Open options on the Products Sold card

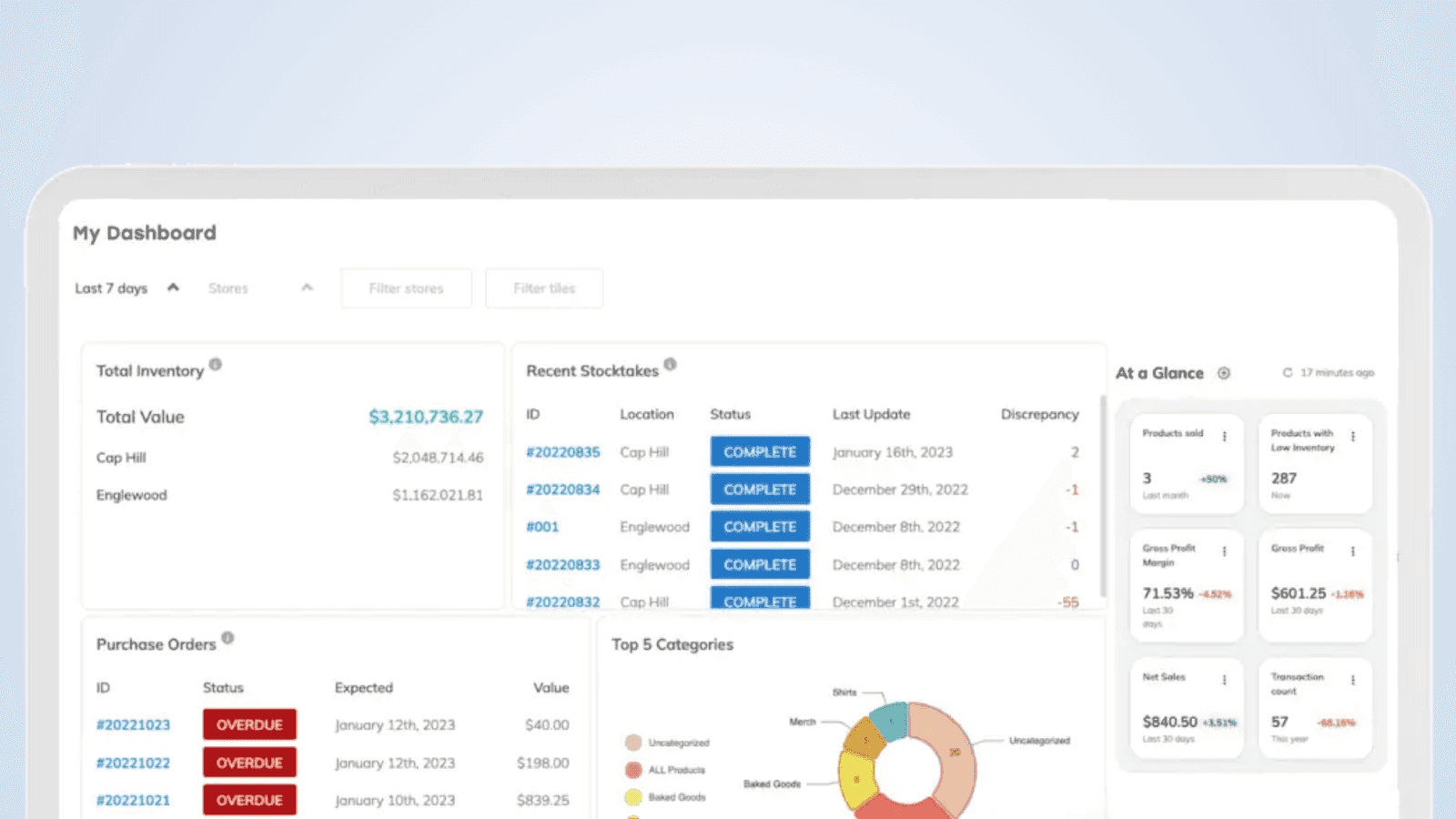click(x=1226, y=436)
